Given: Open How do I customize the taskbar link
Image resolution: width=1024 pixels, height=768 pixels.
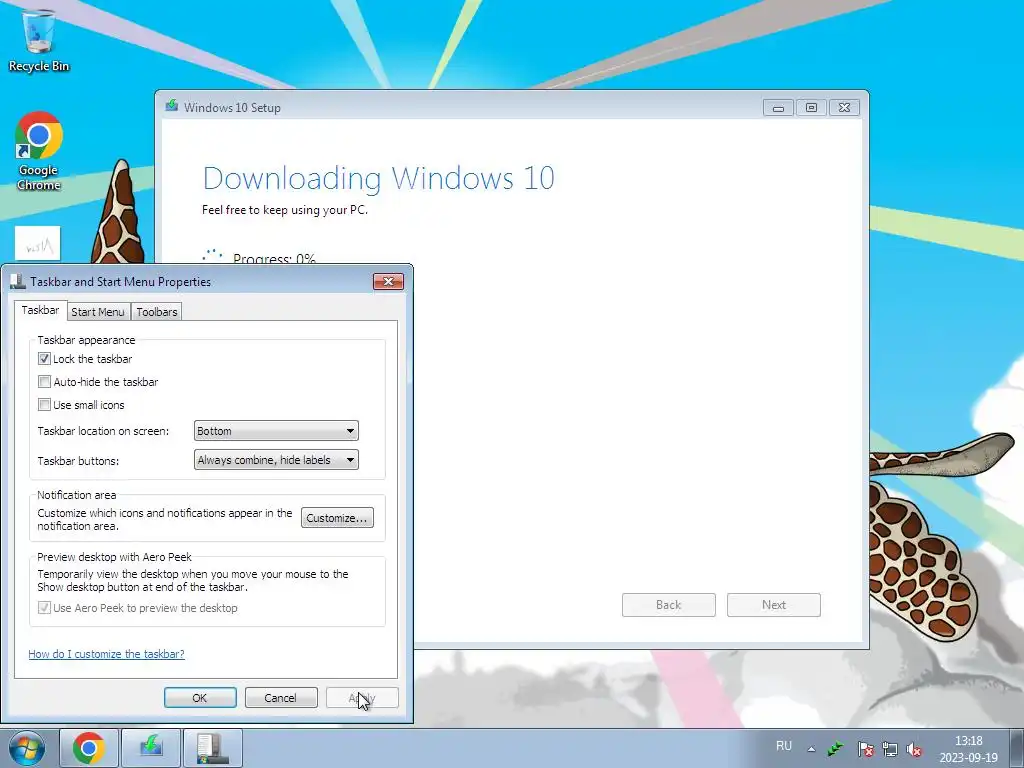Looking at the screenshot, I should point(106,654).
